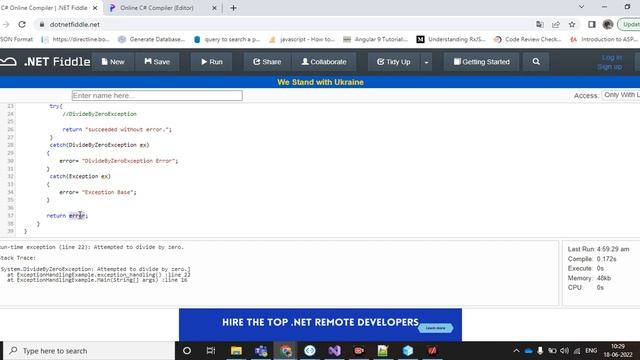Click the dotnetfiddle.net address bar
This screenshot has height=360, width=640.
(74, 24)
